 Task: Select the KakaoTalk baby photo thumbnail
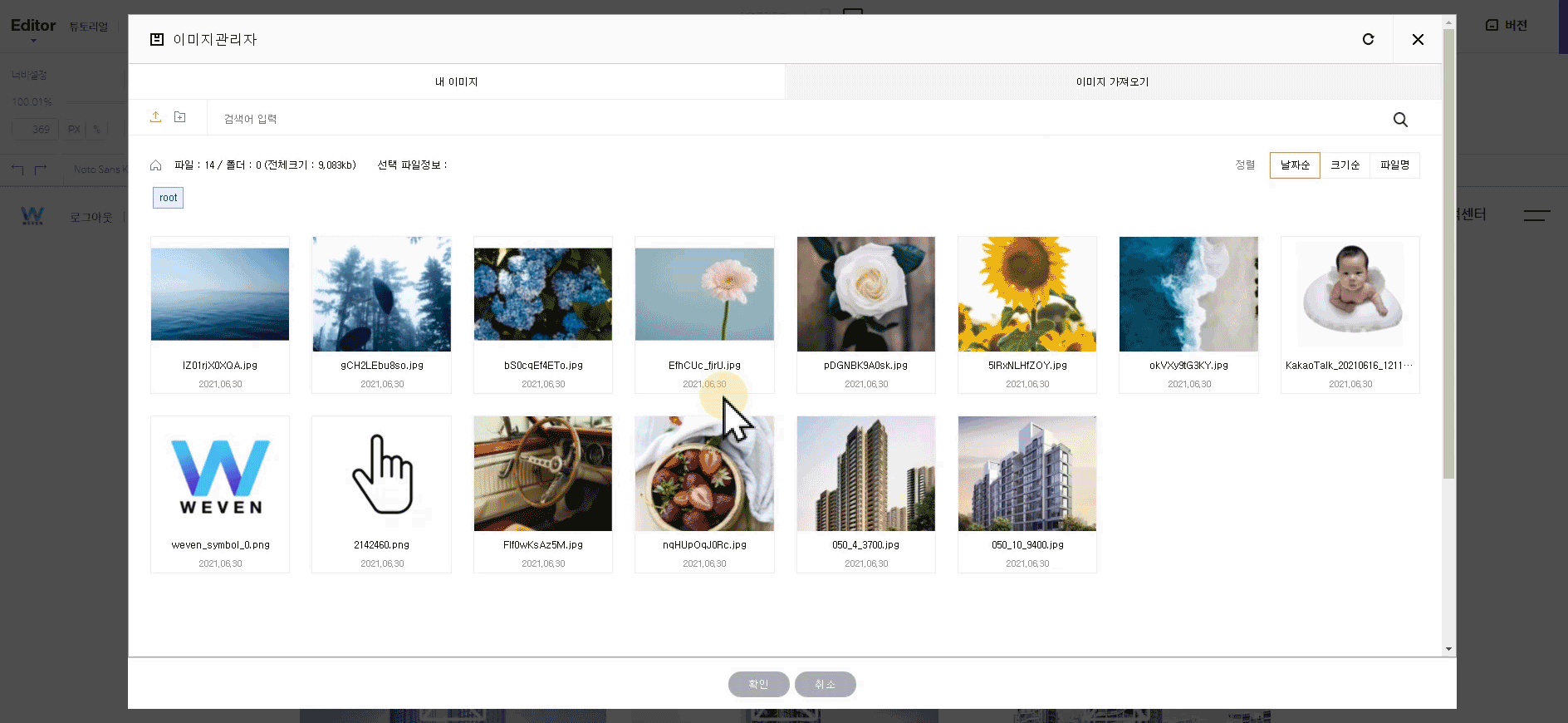(x=1350, y=294)
